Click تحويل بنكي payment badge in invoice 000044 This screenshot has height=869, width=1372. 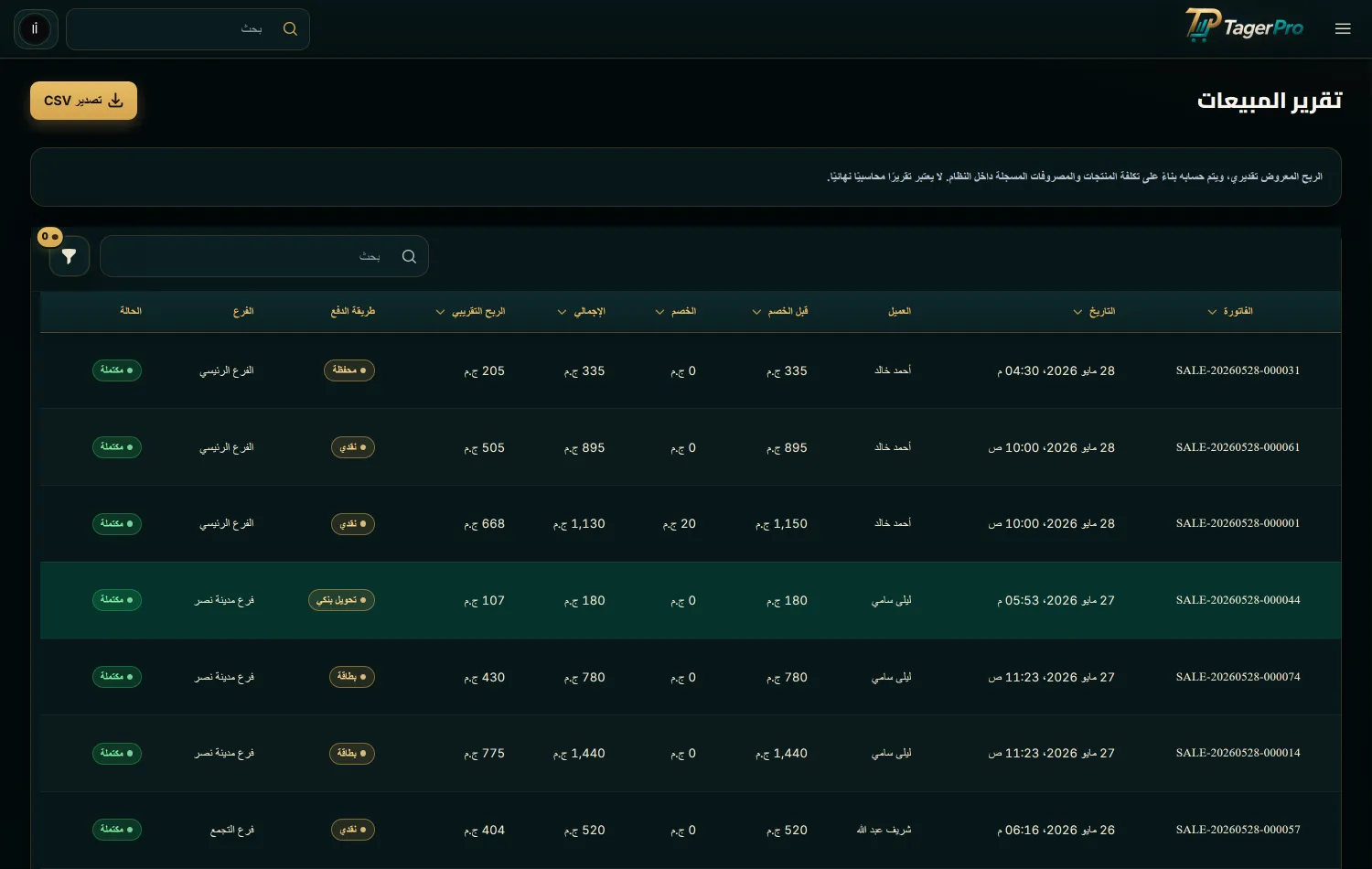[x=341, y=600]
